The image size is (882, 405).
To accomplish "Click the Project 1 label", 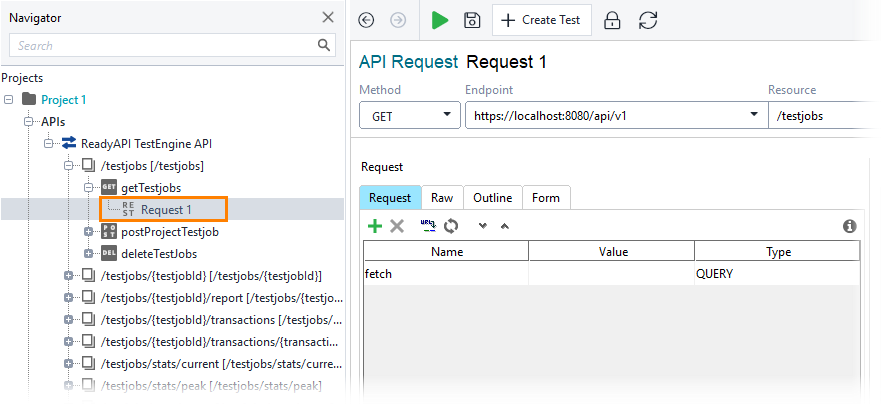I will [64, 100].
